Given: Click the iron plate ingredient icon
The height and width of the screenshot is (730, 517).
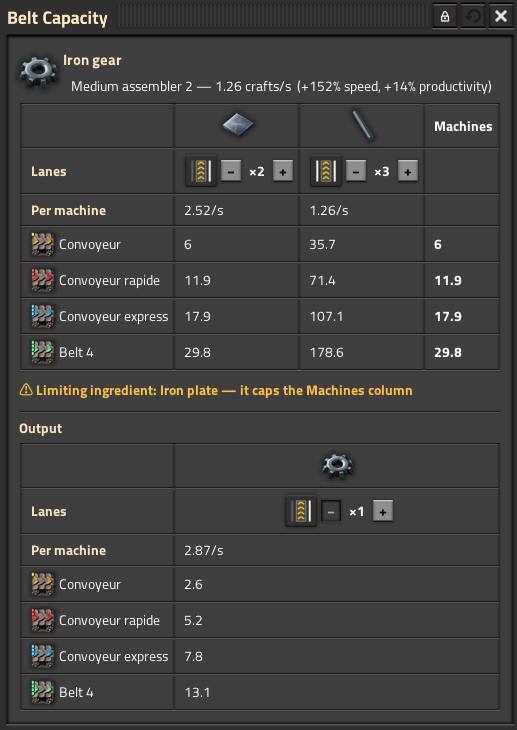Looking at the screenshot, I should coord(238,125).
